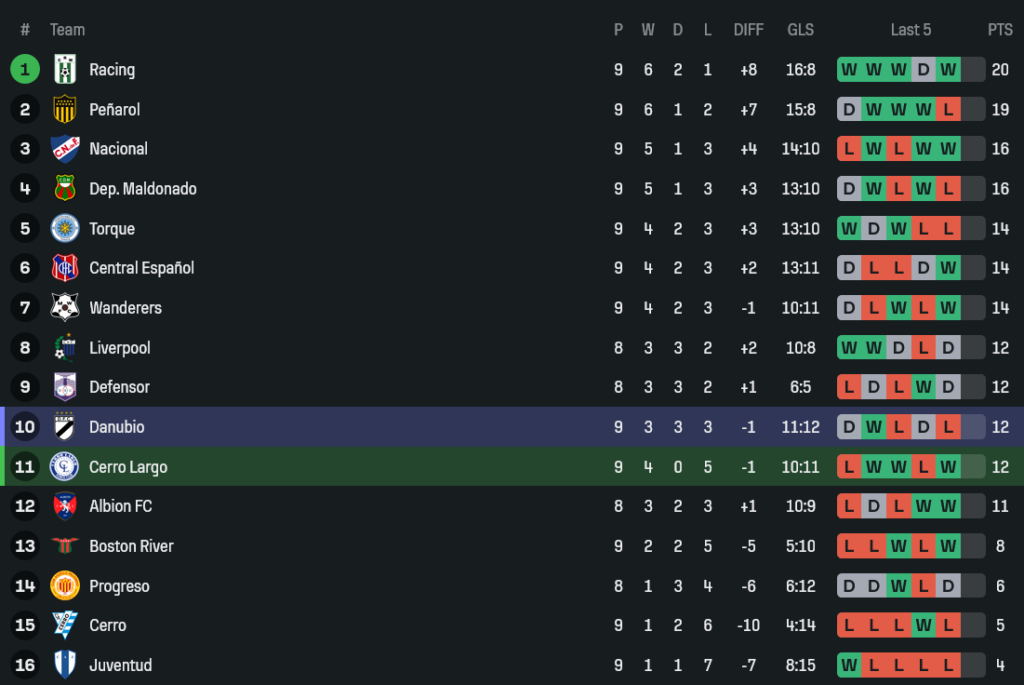Sort standings by DIFF column header
Image resolution: width=1024 pixels, height=685 pixels.
pyautogui.click(x=748, y=30)
